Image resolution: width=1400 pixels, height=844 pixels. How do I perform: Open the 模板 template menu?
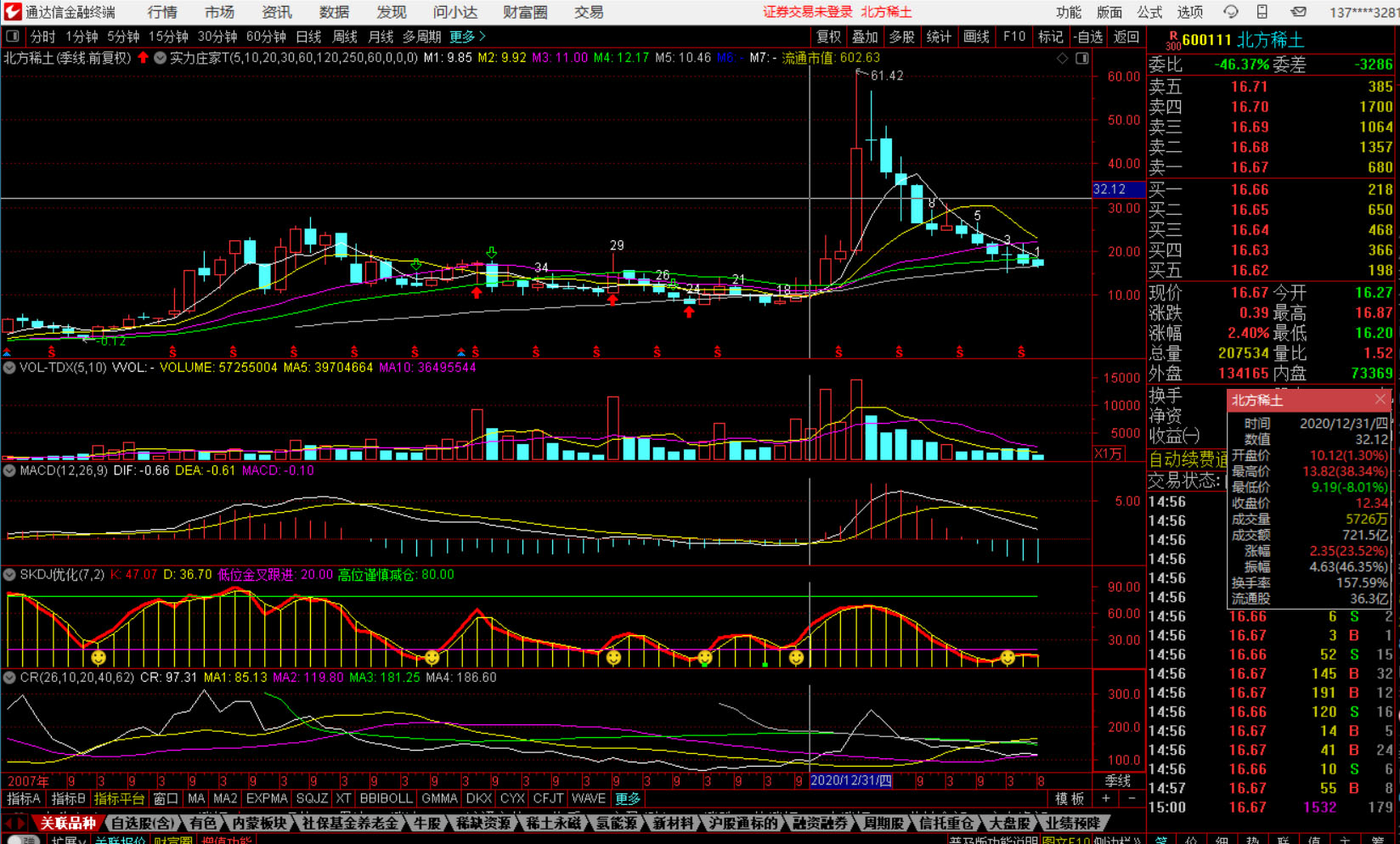click(1069, 798)
